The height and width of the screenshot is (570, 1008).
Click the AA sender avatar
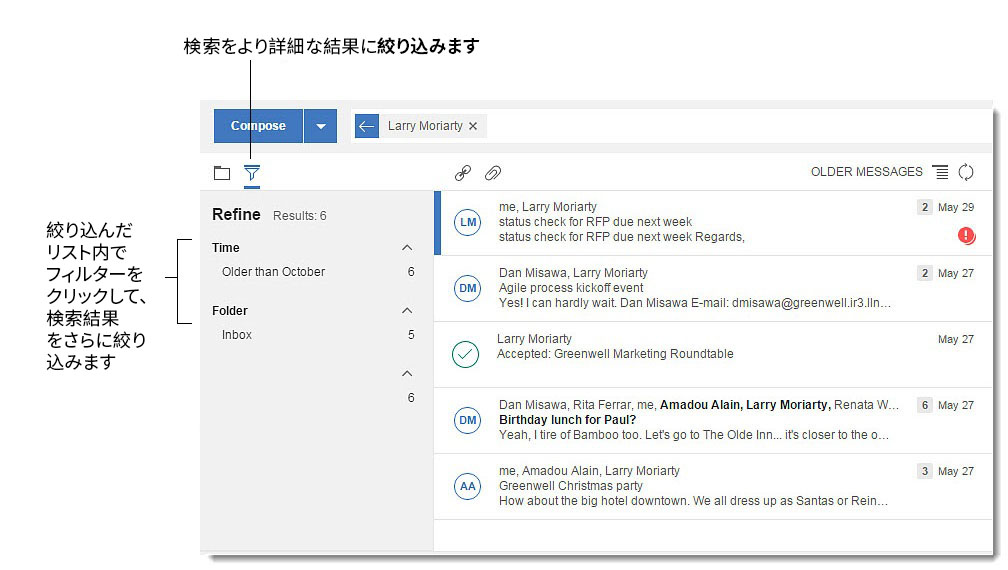pos(467,487)
